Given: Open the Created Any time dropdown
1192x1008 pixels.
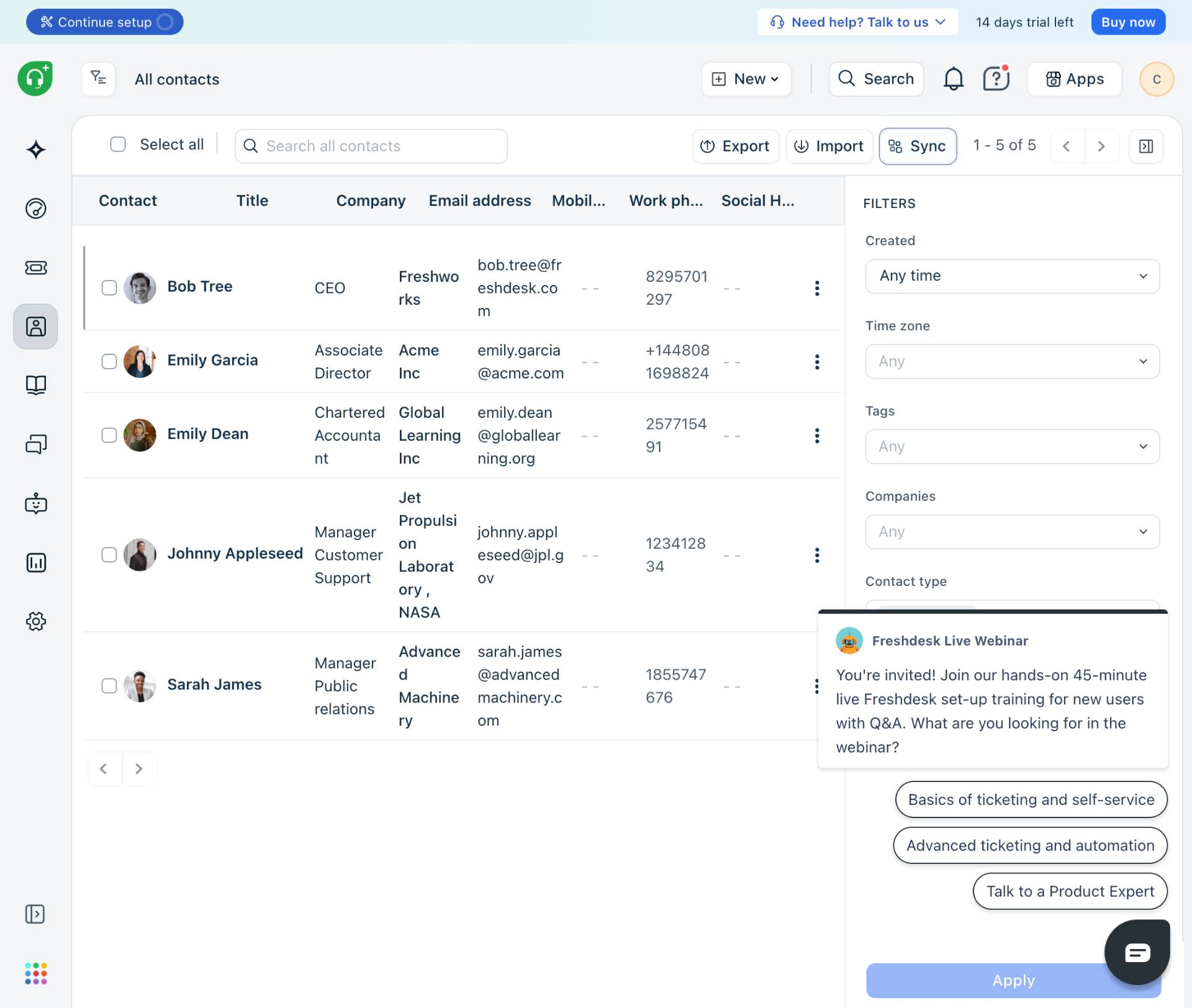Looking at the screenshot, I should [1012, 276].
